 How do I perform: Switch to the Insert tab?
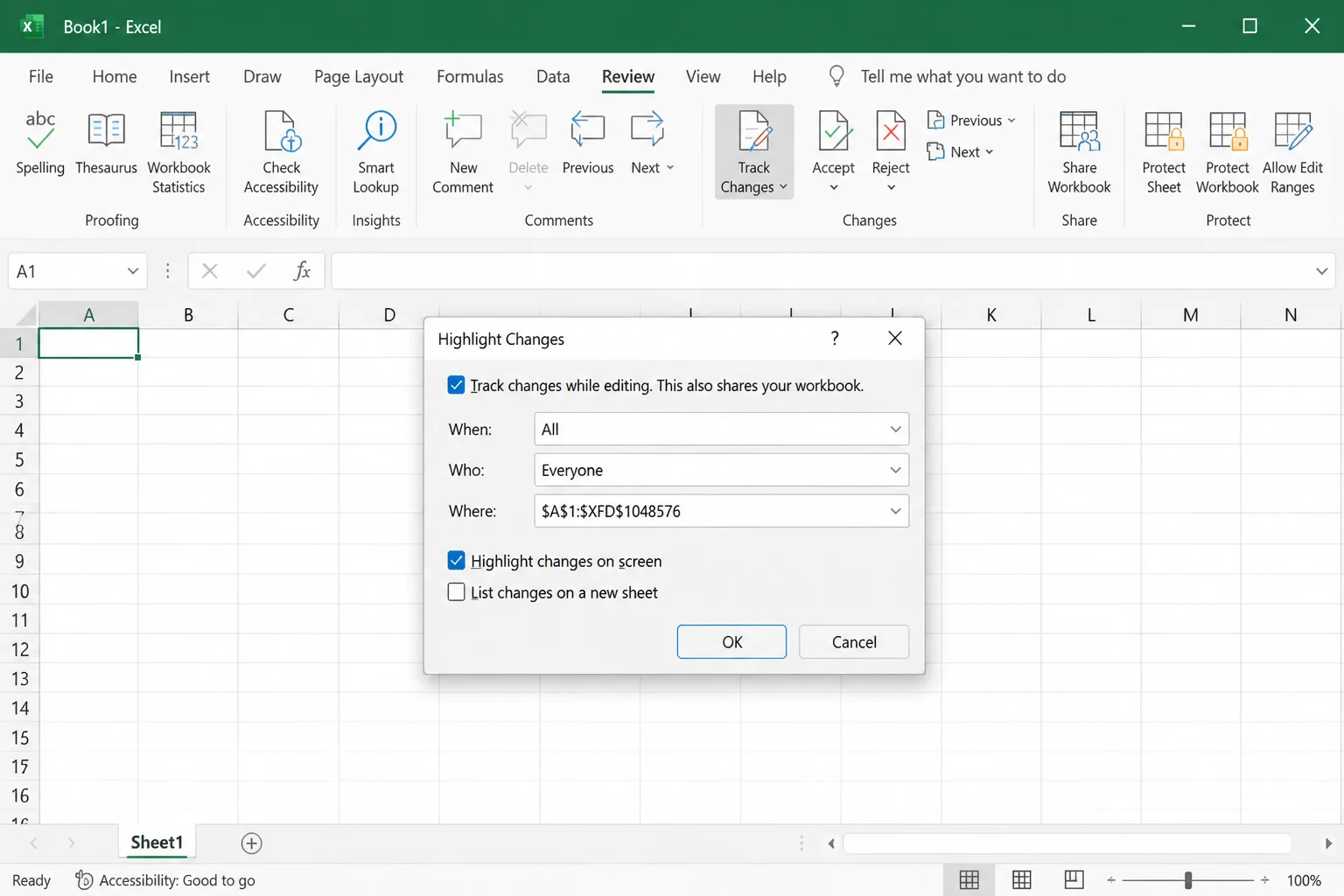[189, 77]
